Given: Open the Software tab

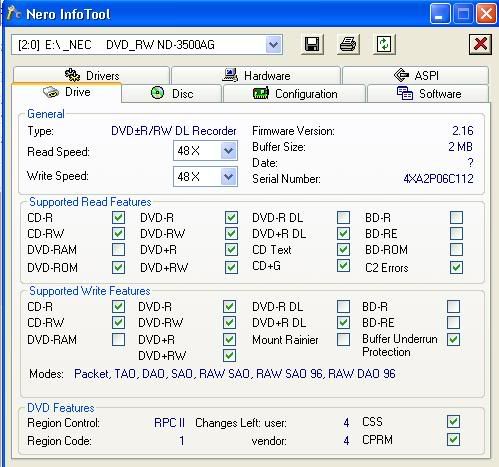Looking at the screenshot, I should [x=428, y=94].
